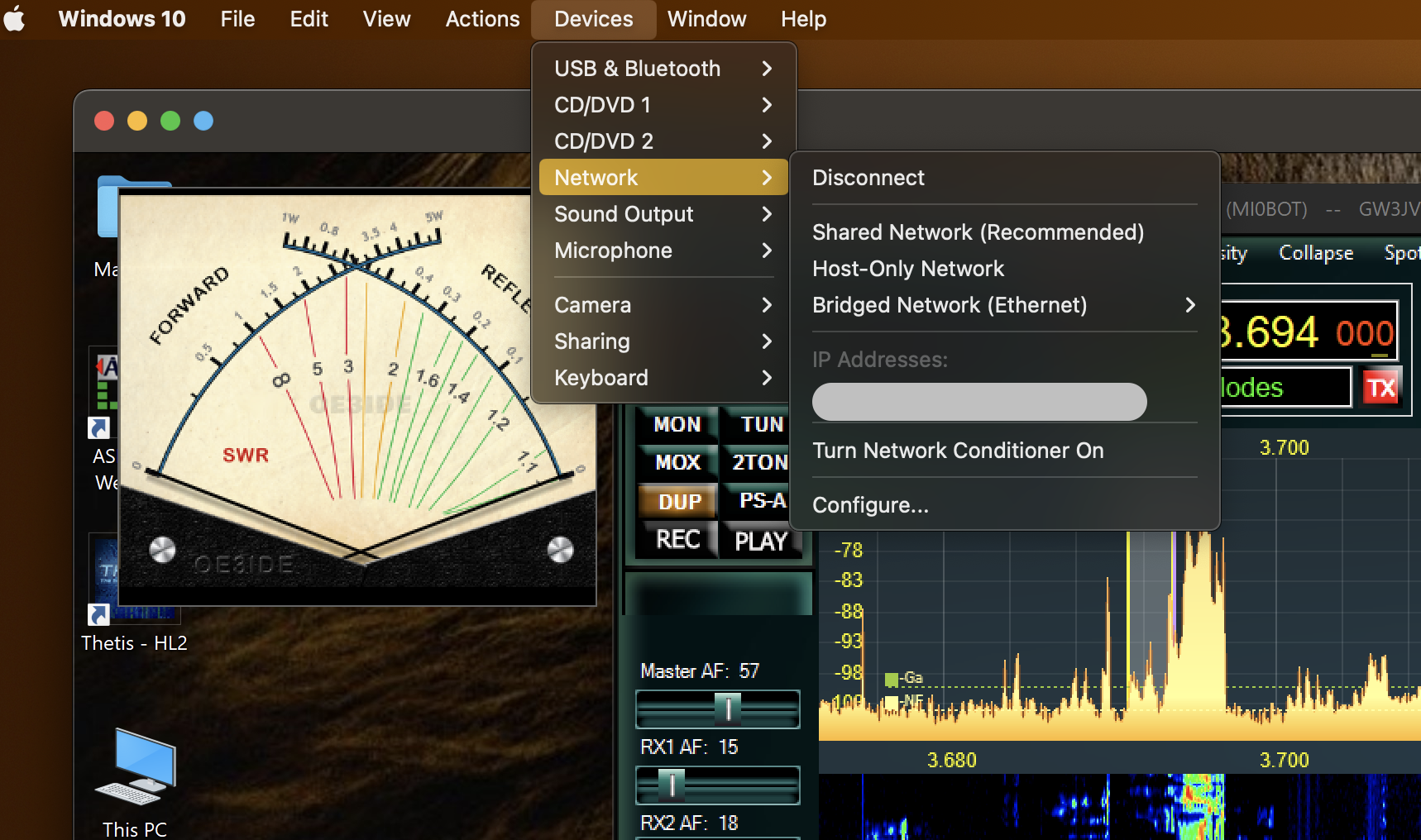
Task: Click the 3.680 frequency label under the spectrum
Action: click(x=951, y=759)
